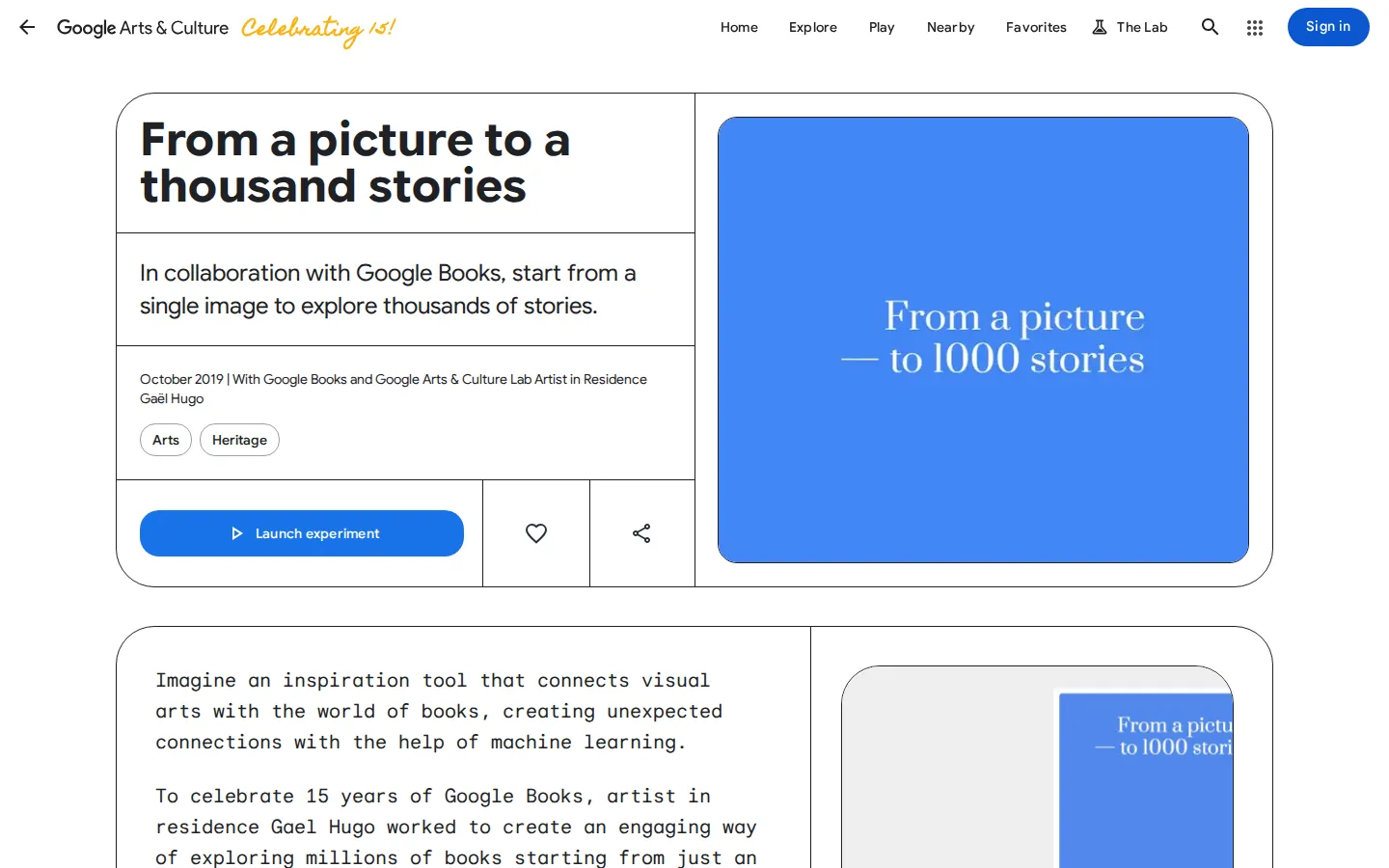
Task: Click the search magnifier icon
Action: [x=1210, y=27]
